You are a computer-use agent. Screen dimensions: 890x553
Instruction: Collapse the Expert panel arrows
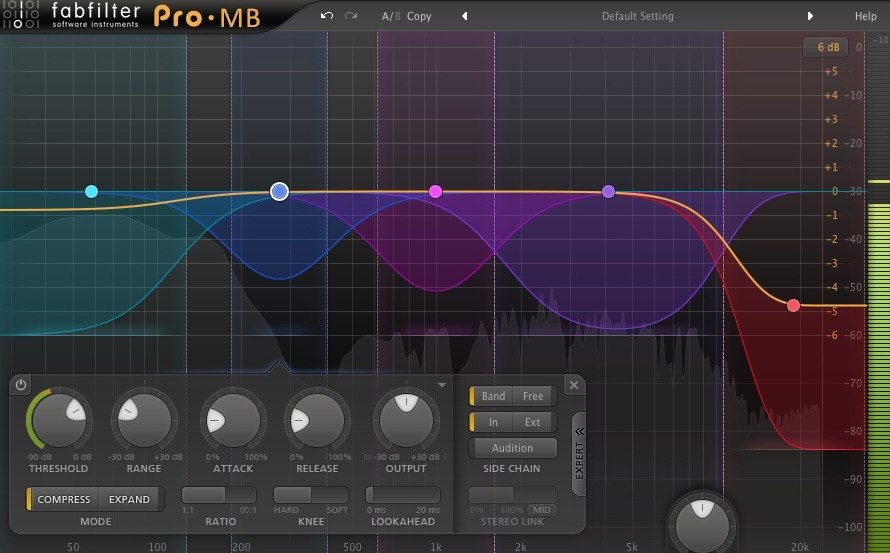579,431
